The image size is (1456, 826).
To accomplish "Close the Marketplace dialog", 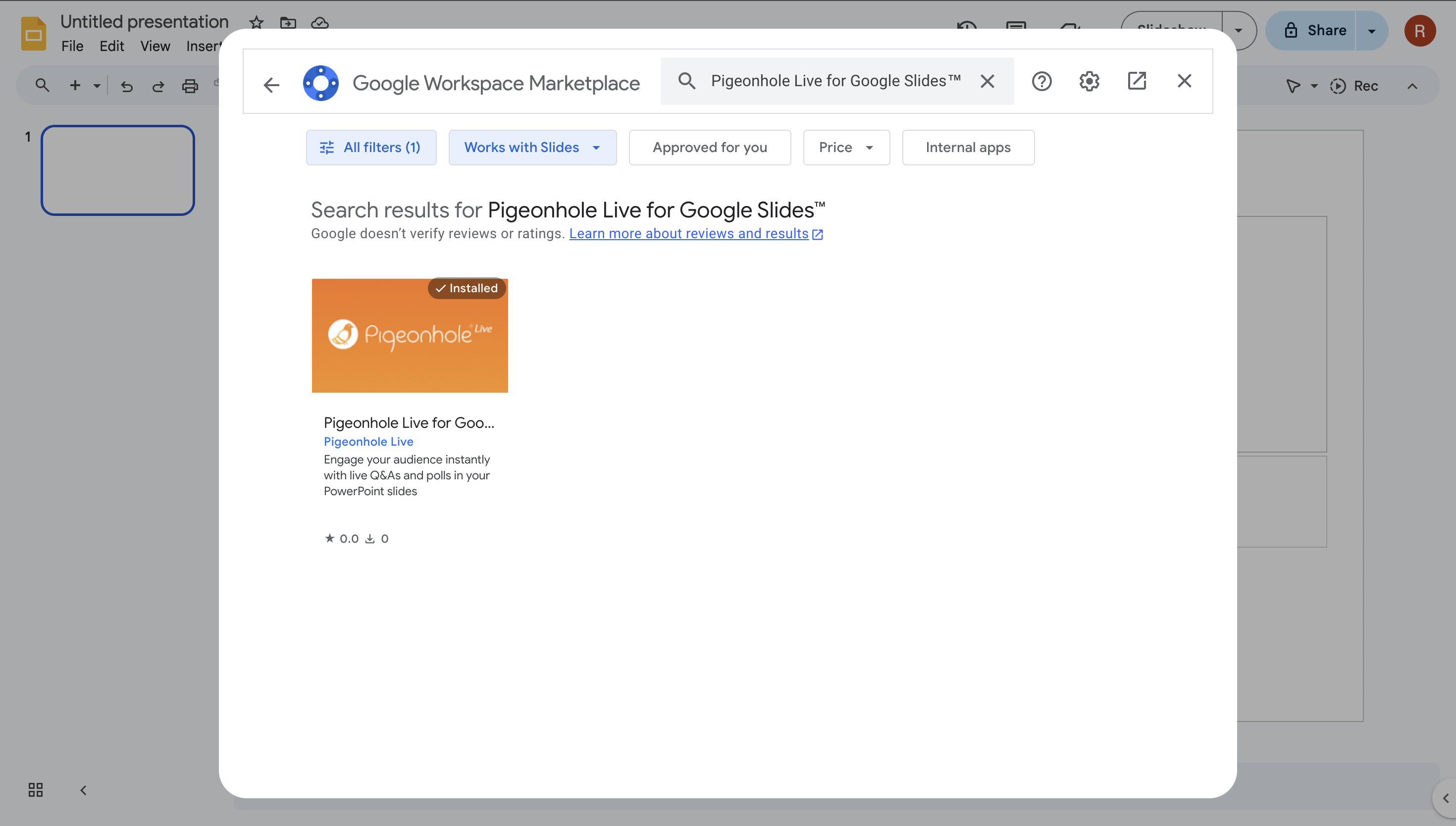I will point(1184,81).
